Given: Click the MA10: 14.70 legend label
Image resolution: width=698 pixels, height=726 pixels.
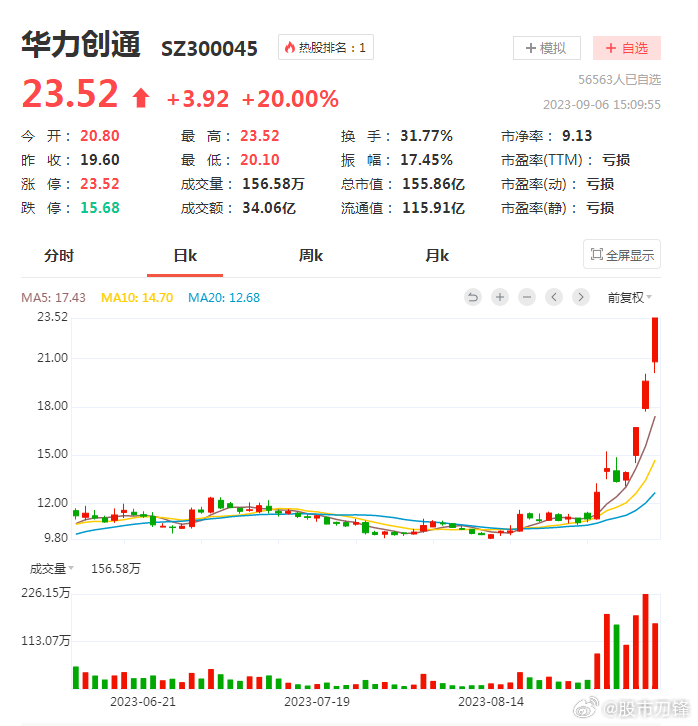Looking at the screenshot, I should pyautogui.click(x=137, y=297).
